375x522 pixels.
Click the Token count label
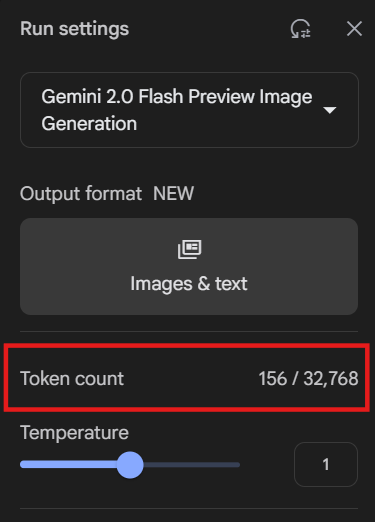pos(72,379)
